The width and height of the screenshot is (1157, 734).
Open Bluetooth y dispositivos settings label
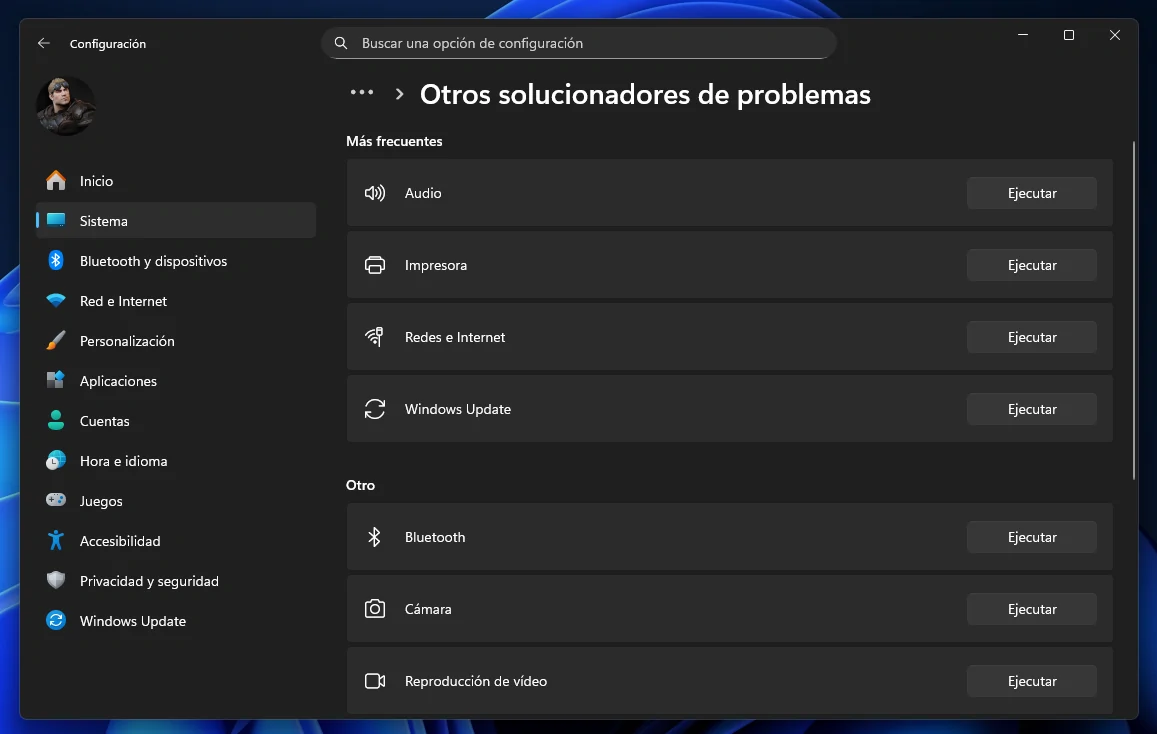point(153,261)
